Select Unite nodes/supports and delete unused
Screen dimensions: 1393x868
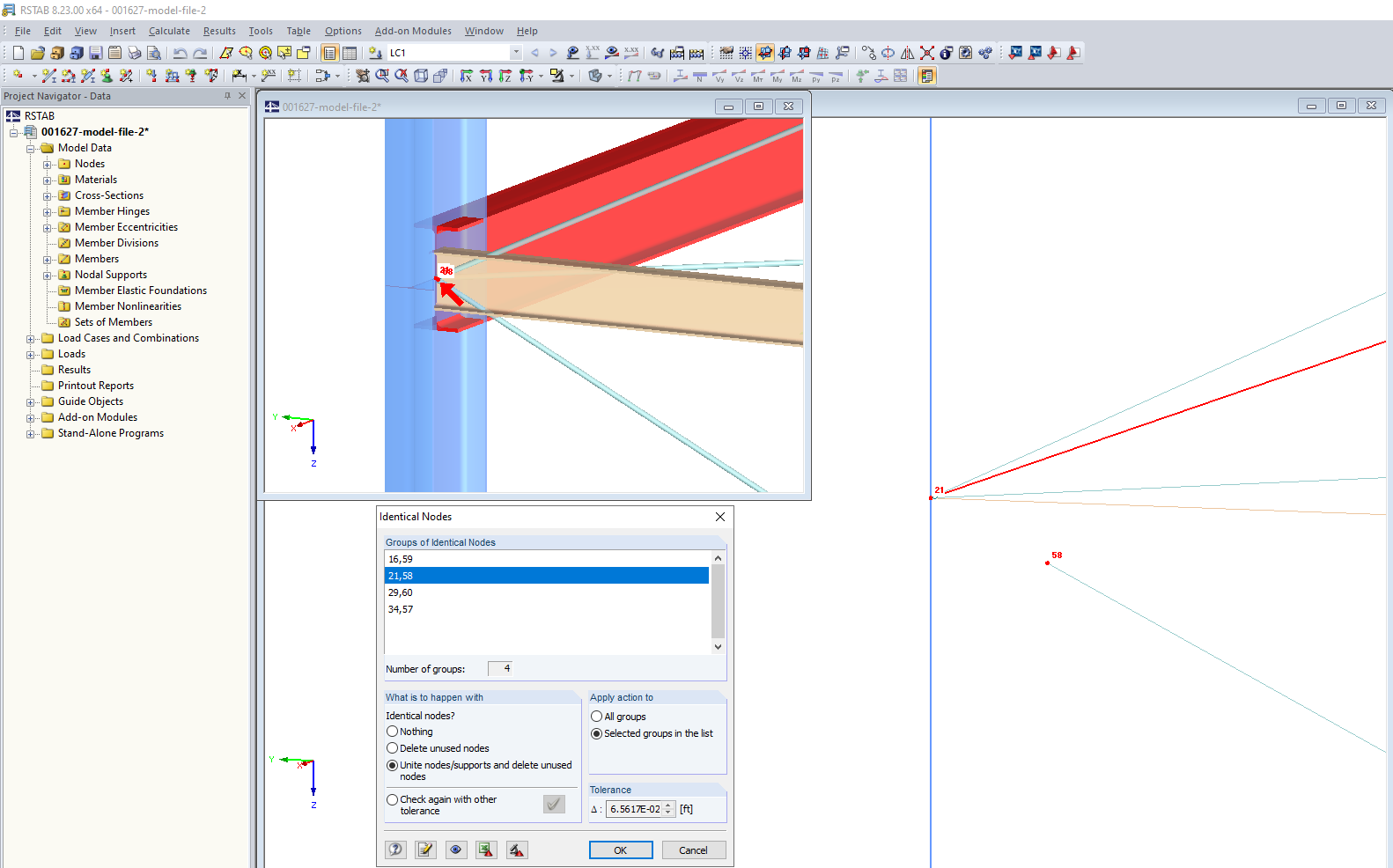393,765
